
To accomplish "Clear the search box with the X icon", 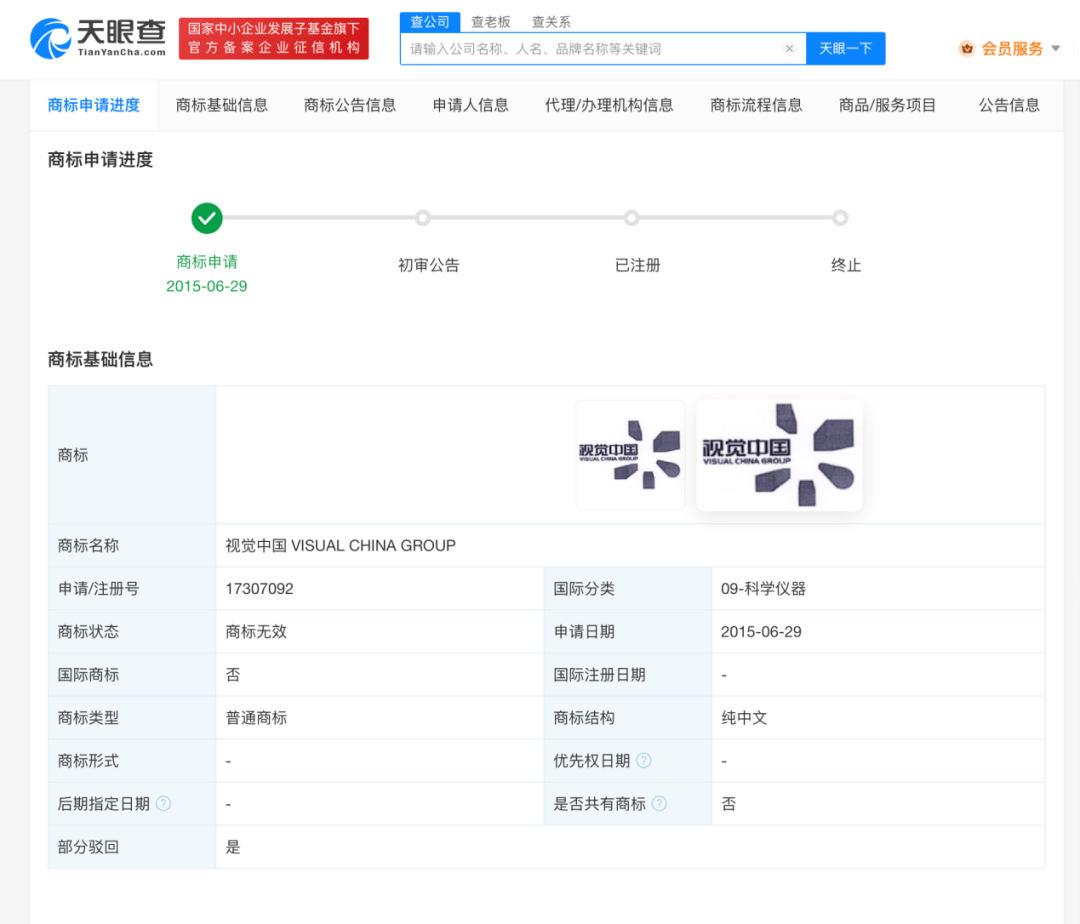I will coord(789,49).
